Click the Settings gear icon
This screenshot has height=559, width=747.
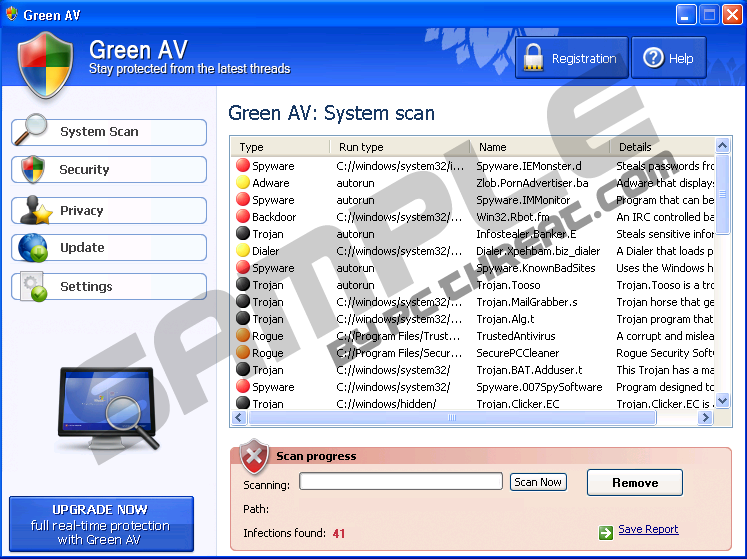32,286
